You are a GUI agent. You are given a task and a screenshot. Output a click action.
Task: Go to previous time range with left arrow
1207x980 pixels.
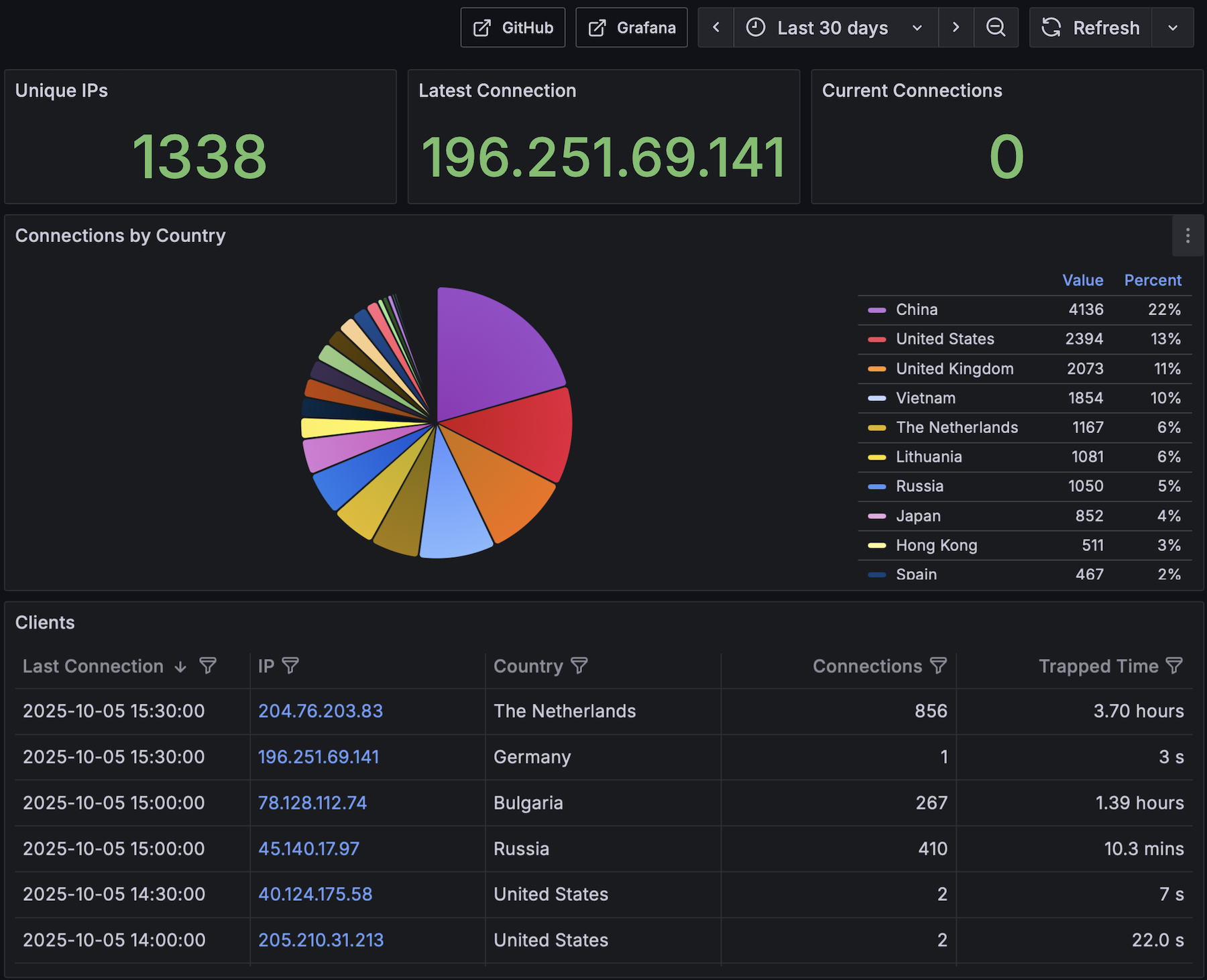click(715, 27)
